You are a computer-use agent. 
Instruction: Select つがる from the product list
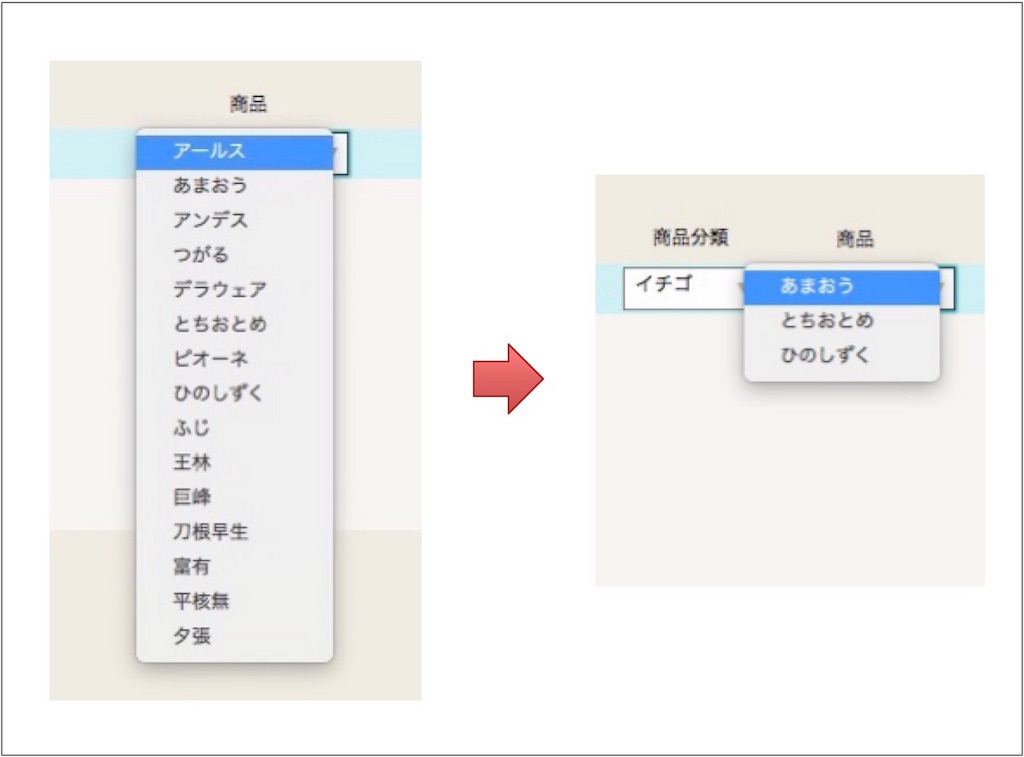tap(234, 255)
